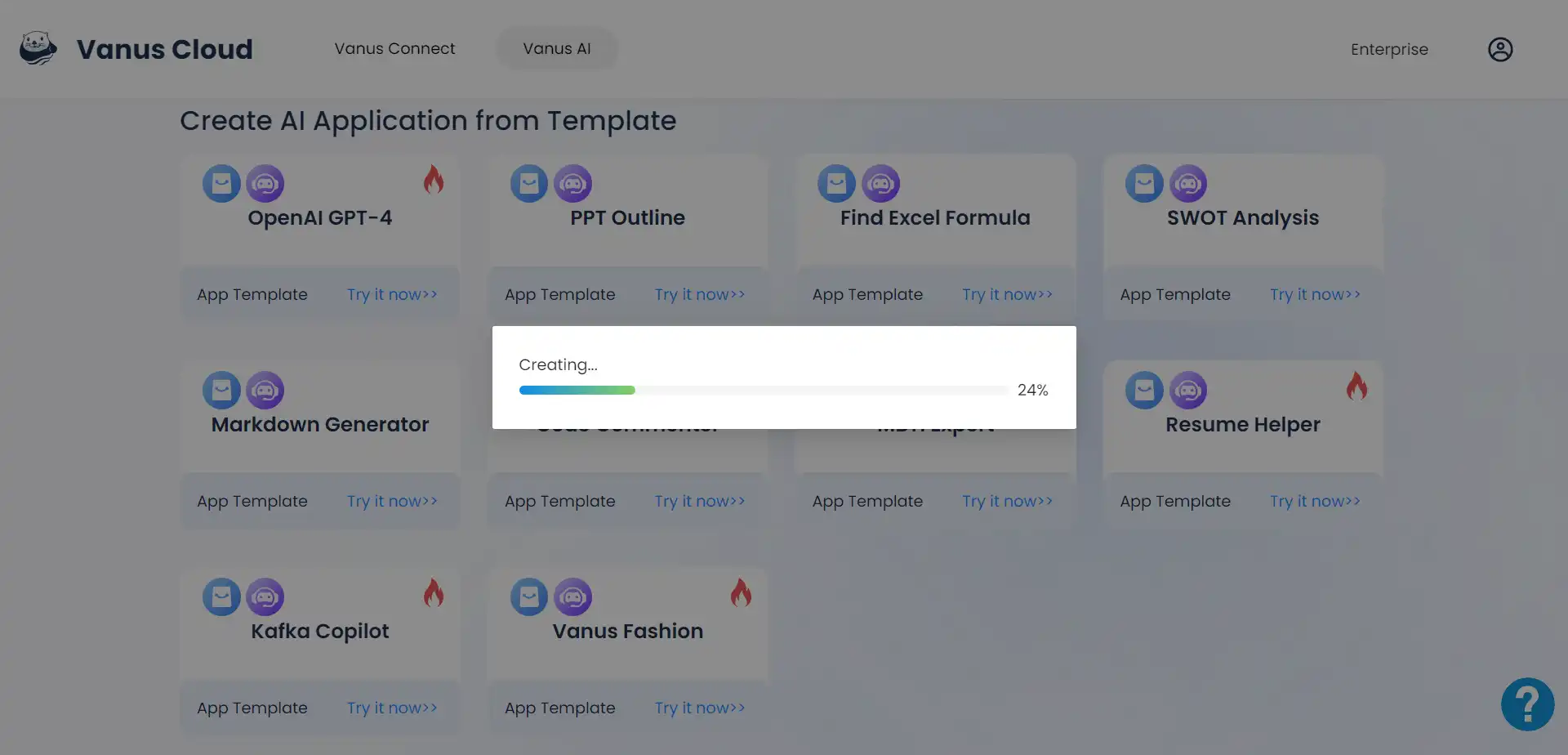Click App Template label under Kafka Copilot
Image resolution: width=1568 pixels, height=755 pixels.
(x=252, y=708)
